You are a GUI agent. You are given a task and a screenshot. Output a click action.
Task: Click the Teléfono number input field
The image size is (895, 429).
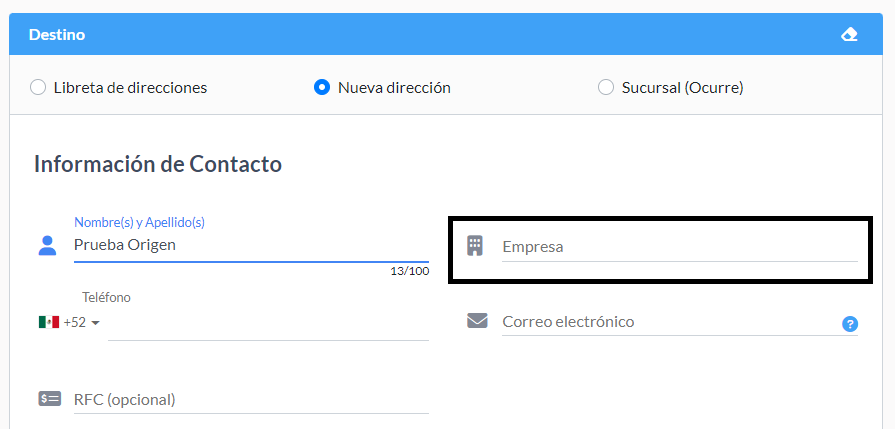[x=268, y=323]
